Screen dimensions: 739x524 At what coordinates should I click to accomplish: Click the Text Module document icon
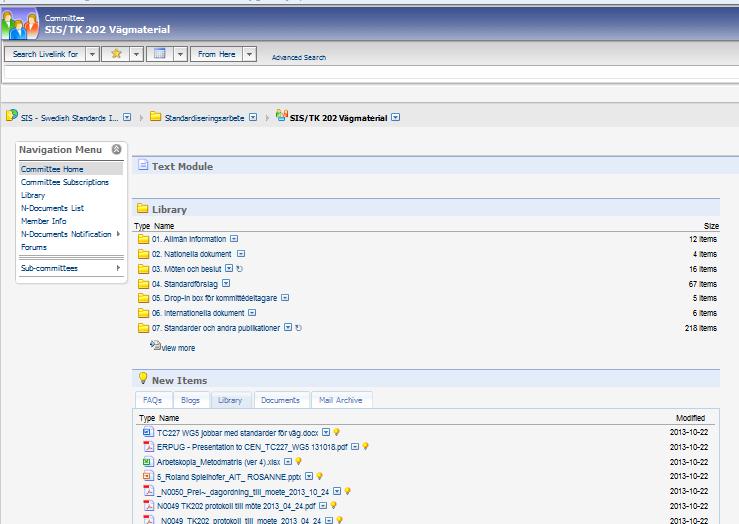[x=143, y=165]
